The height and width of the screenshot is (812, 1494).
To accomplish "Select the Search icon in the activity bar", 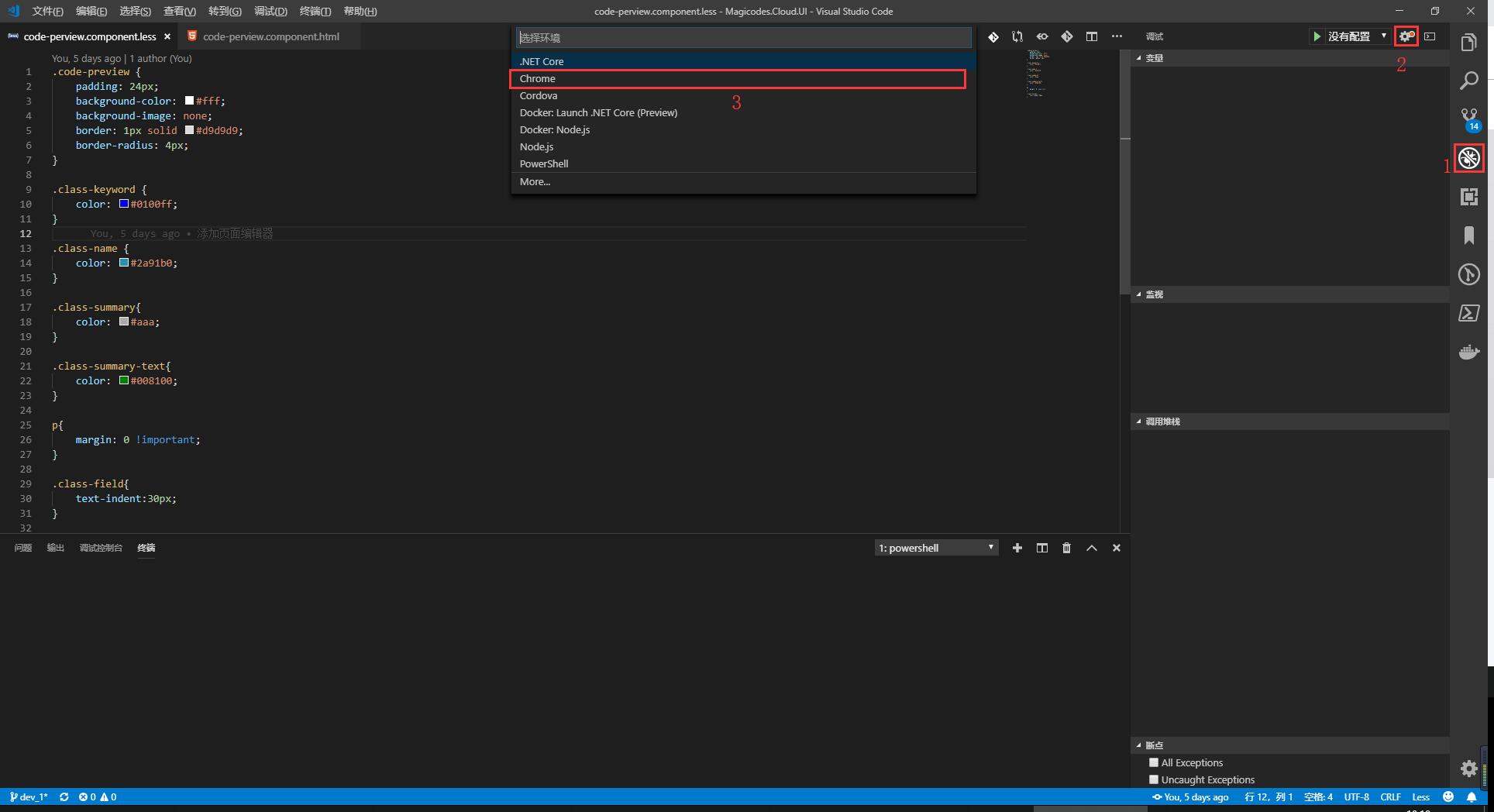I will coord(1468,80).
